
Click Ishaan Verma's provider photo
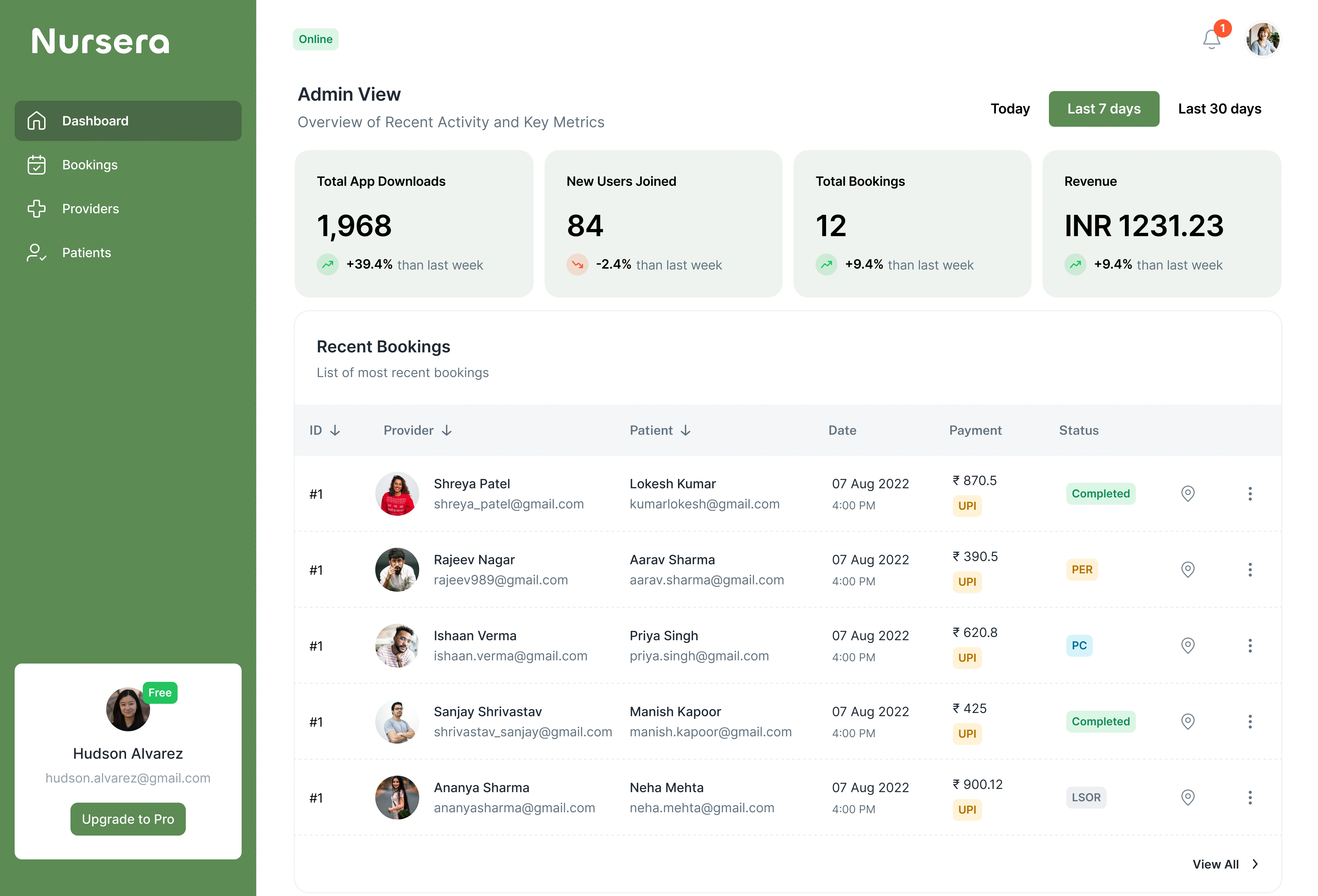[397, 645]
